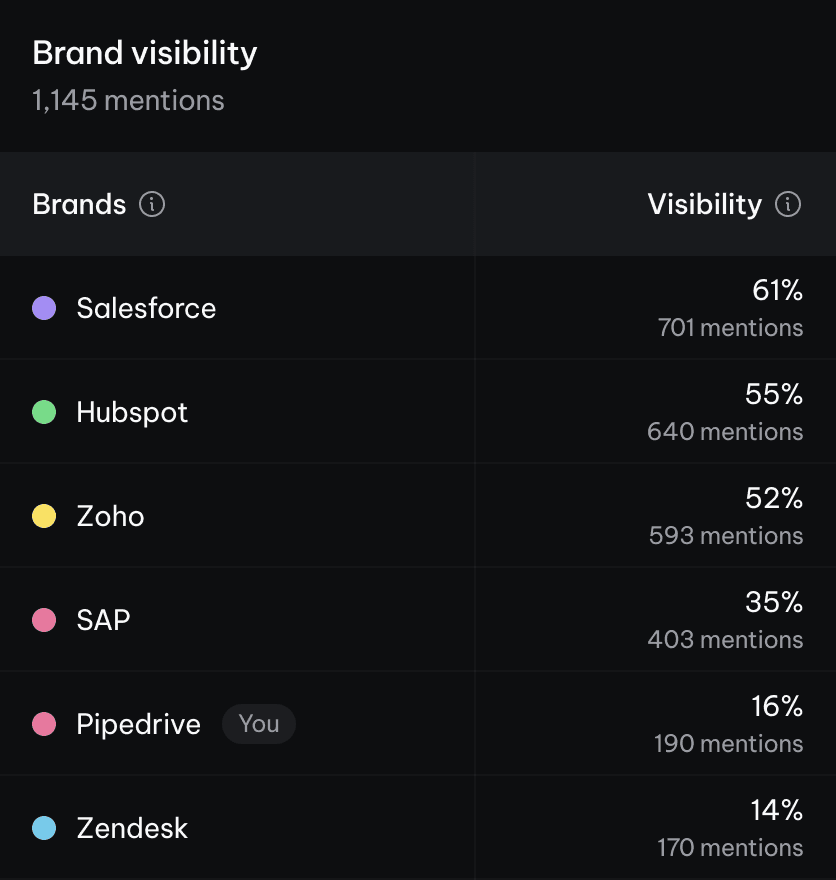836x880 pixels.
Task: Open the SAP brand entry
Action: (x=103, y=620)
